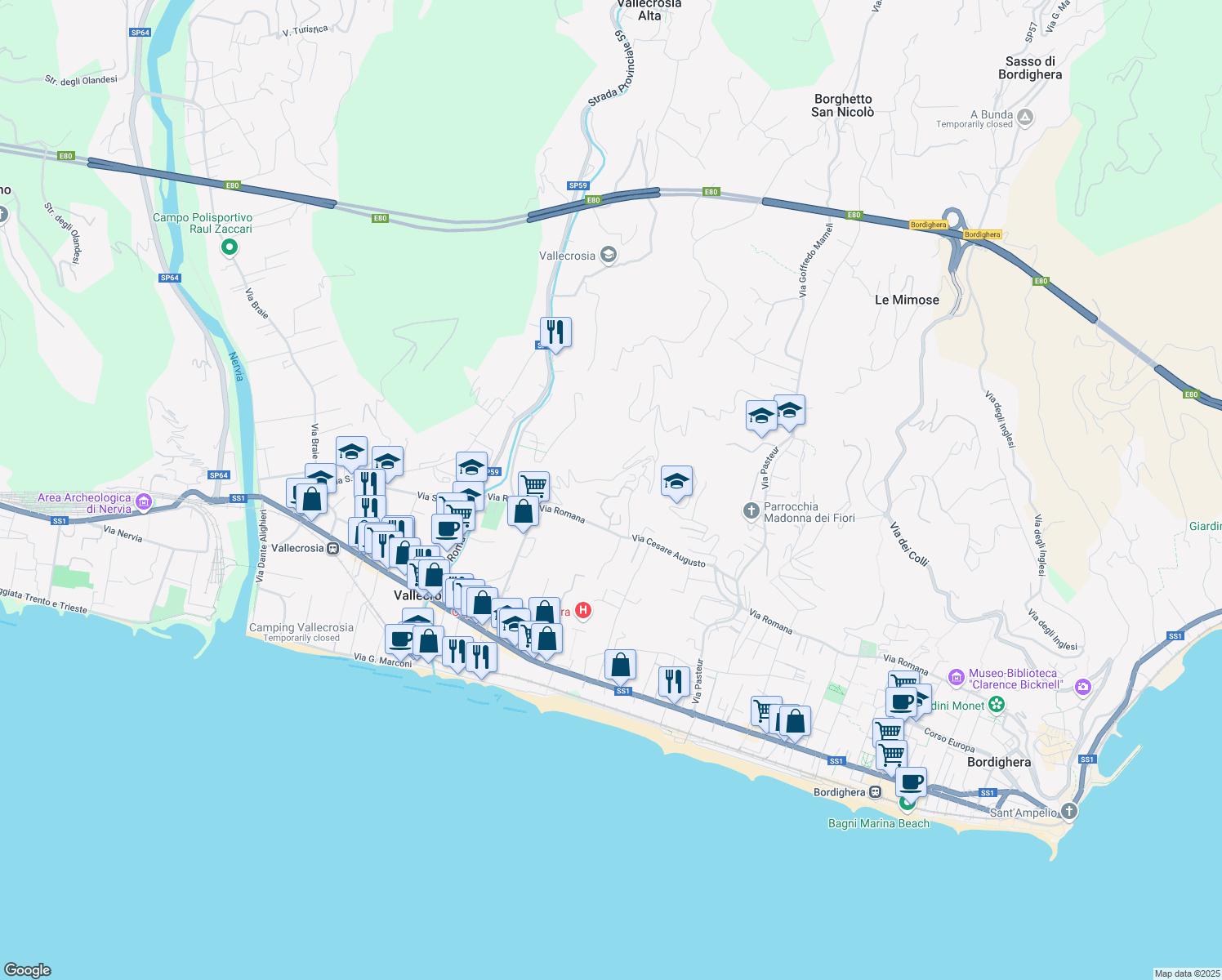Screen dimensions: 1222x980
Task: Select the cafe marker on Via G. Marconi
Action: [x=400, y=641]
